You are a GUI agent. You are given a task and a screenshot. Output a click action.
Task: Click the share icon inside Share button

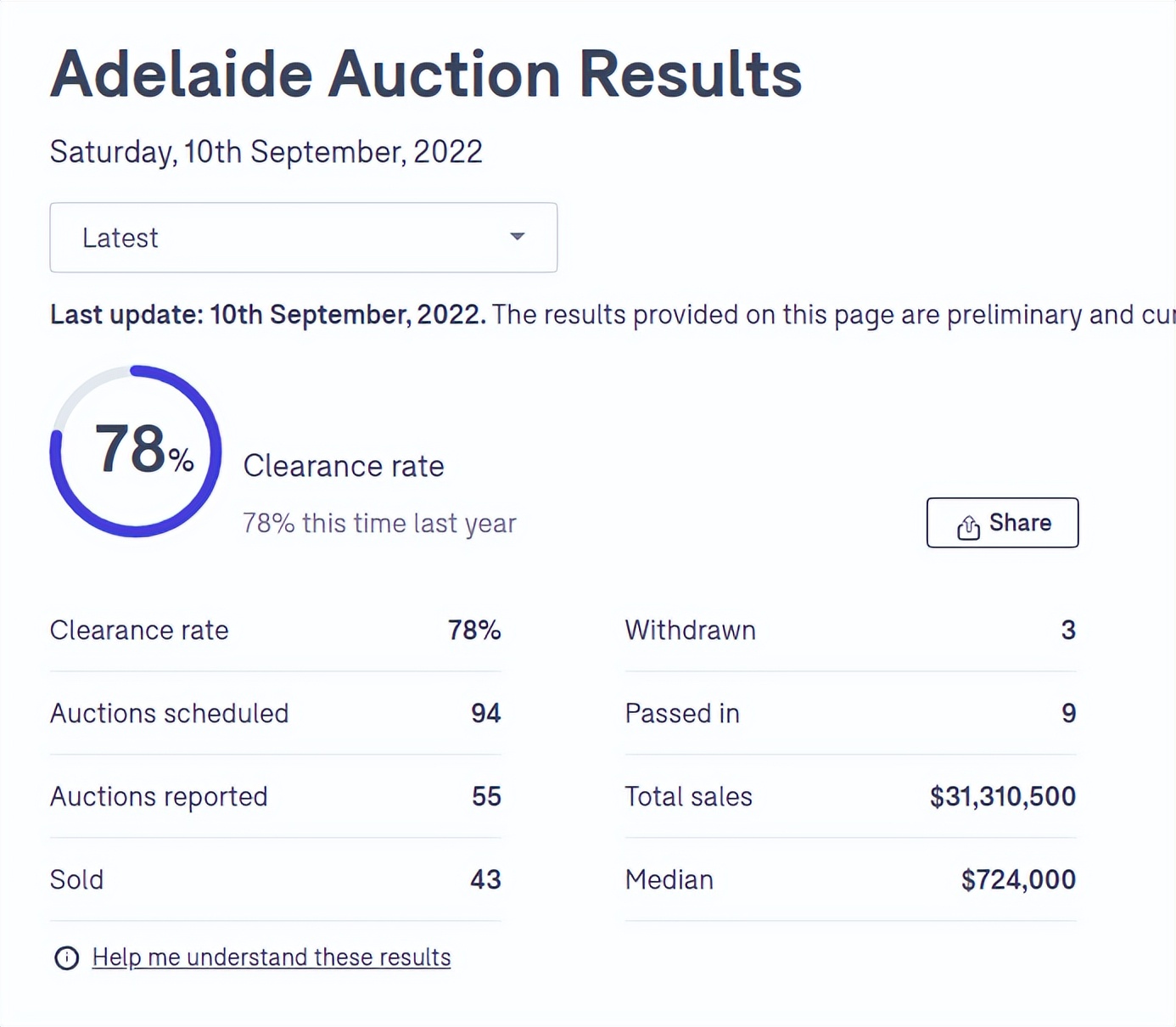(968, 527)
